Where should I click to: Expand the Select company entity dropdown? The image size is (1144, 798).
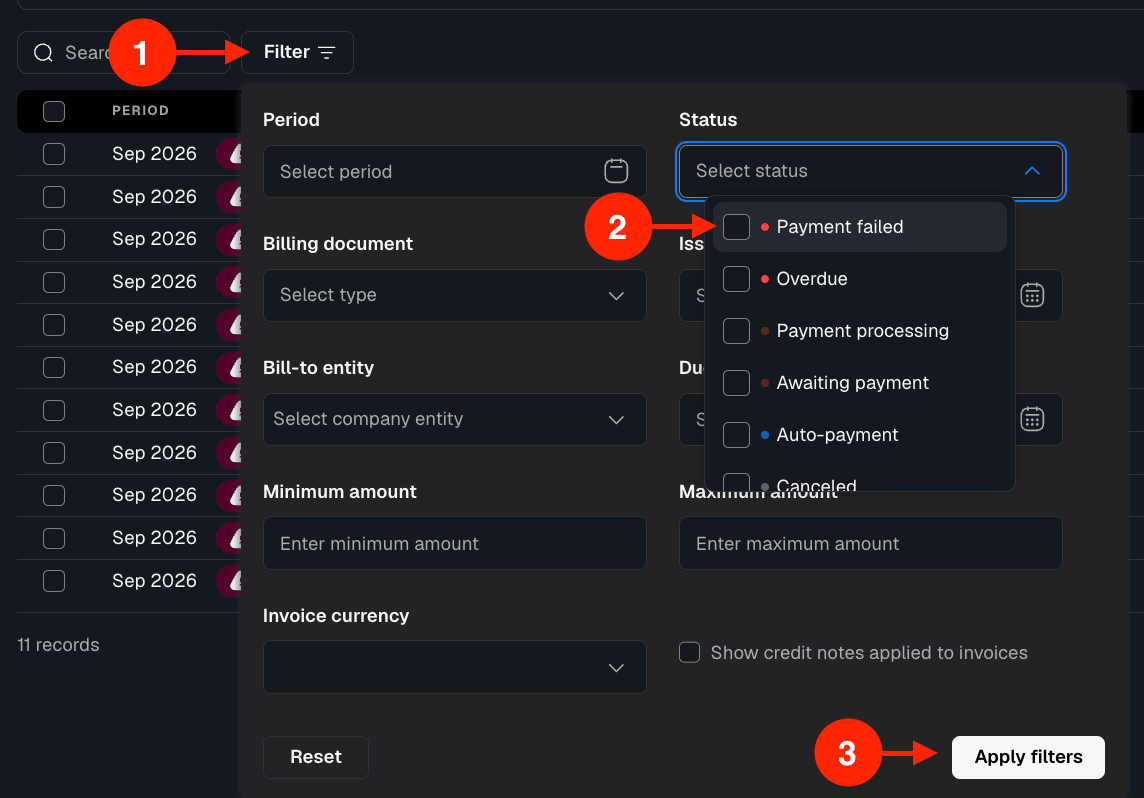455,419
